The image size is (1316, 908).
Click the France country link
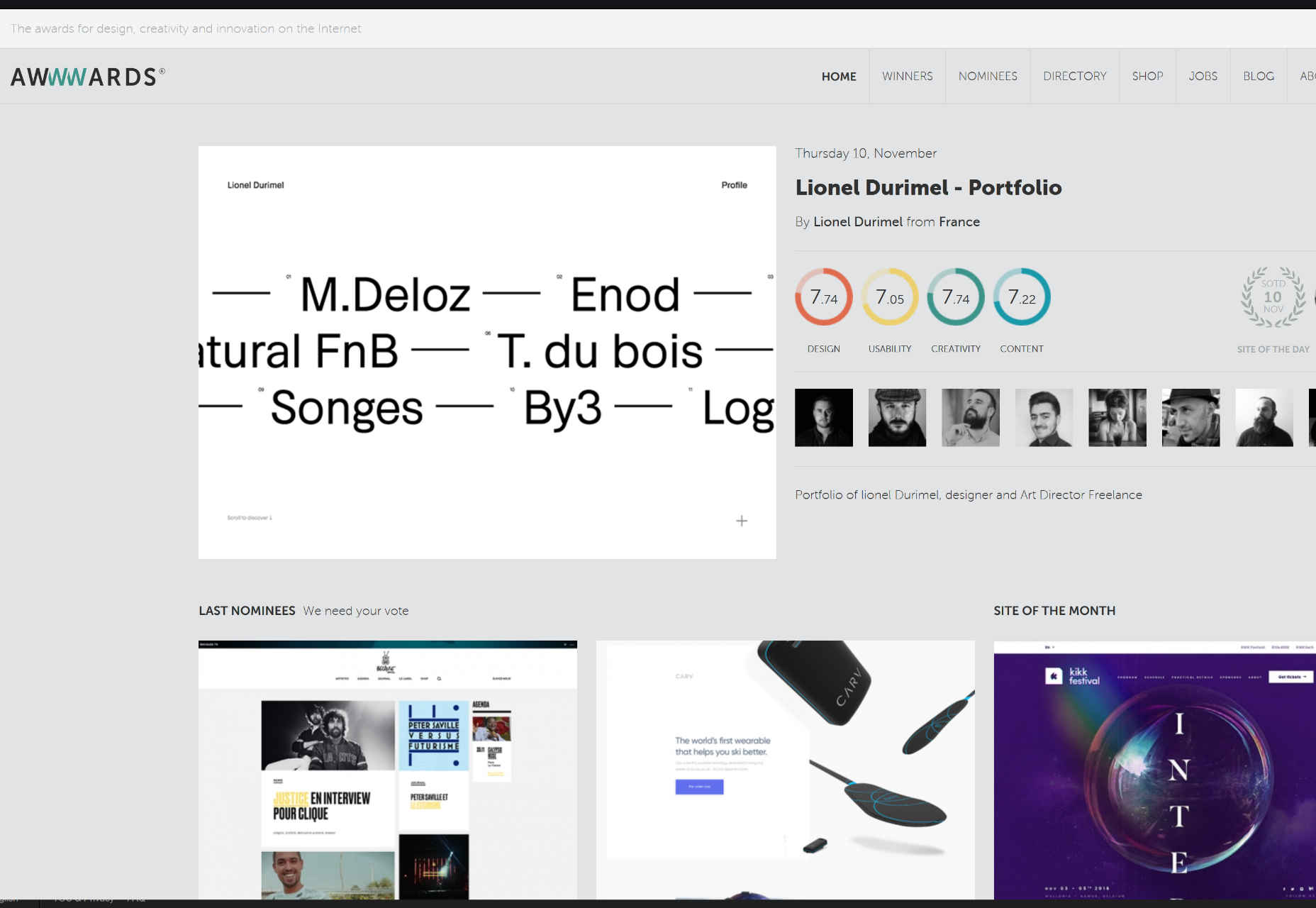[959, 222]
